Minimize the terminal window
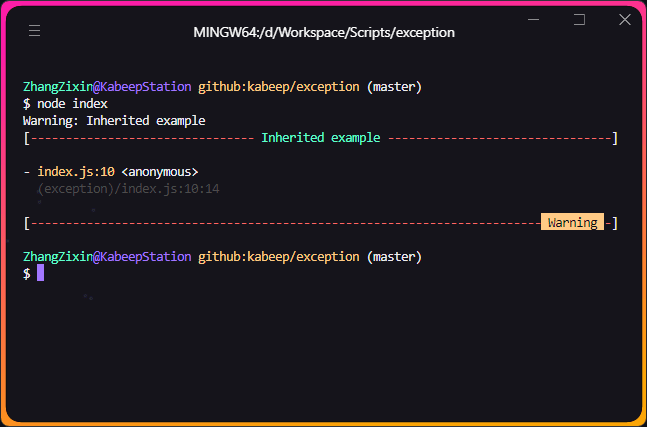 point(534,19)
